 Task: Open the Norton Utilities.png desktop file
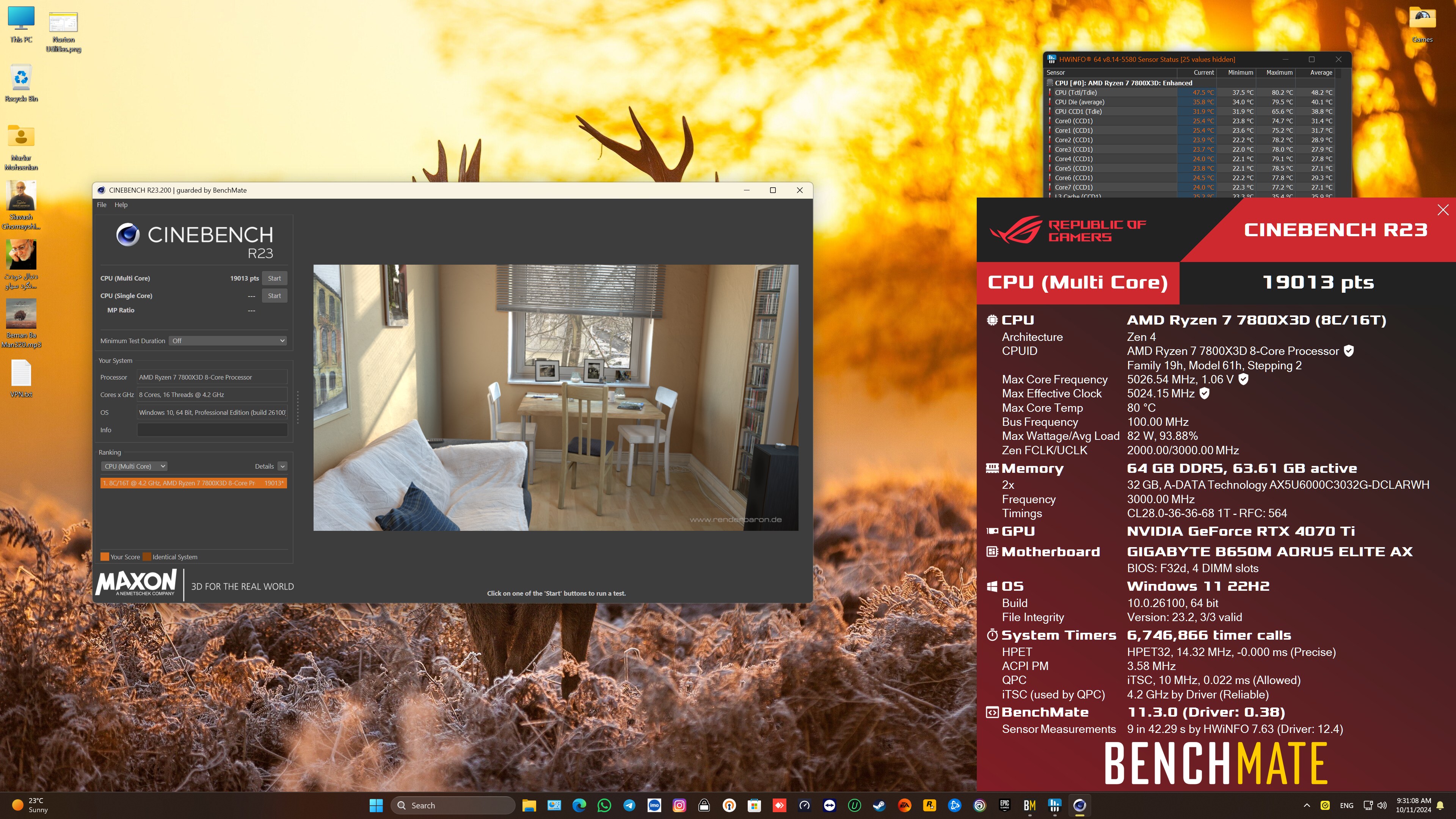63,31
